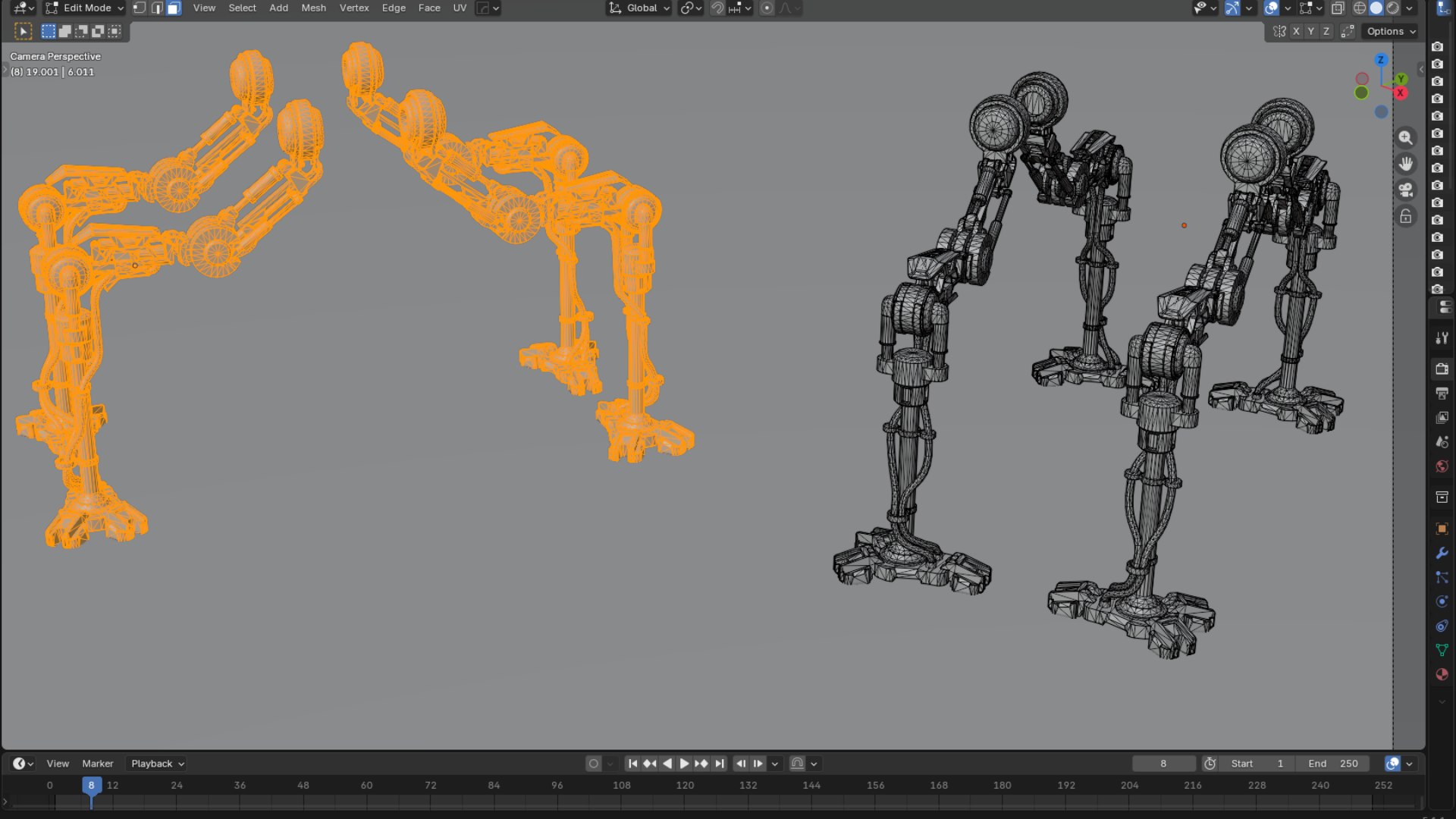Choose subtract selection mode
This screenshot has width=1456, height=819.
click(x=81, y=32)
